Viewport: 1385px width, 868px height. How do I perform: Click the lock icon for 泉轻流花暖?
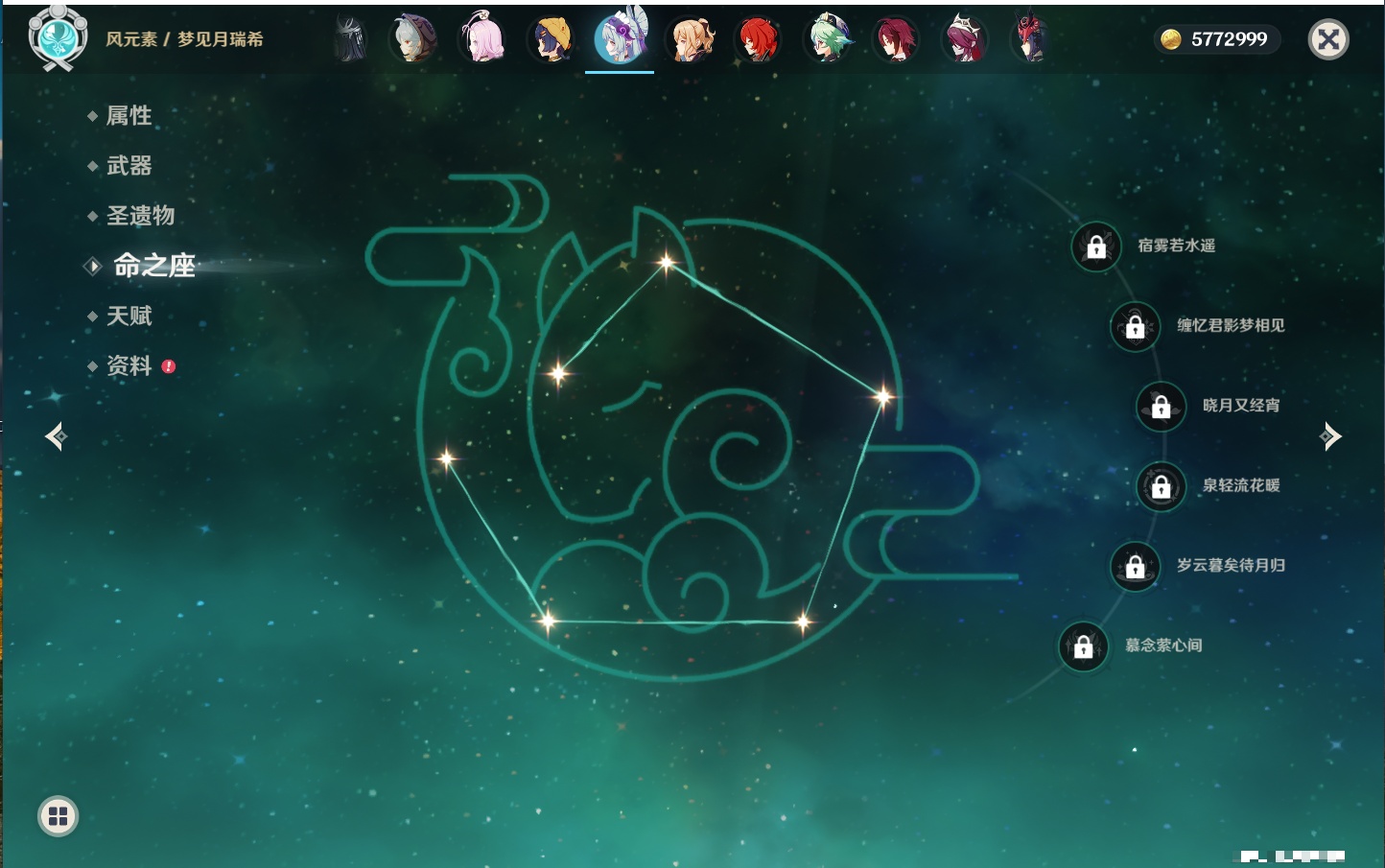click(x=1162, y=486)
